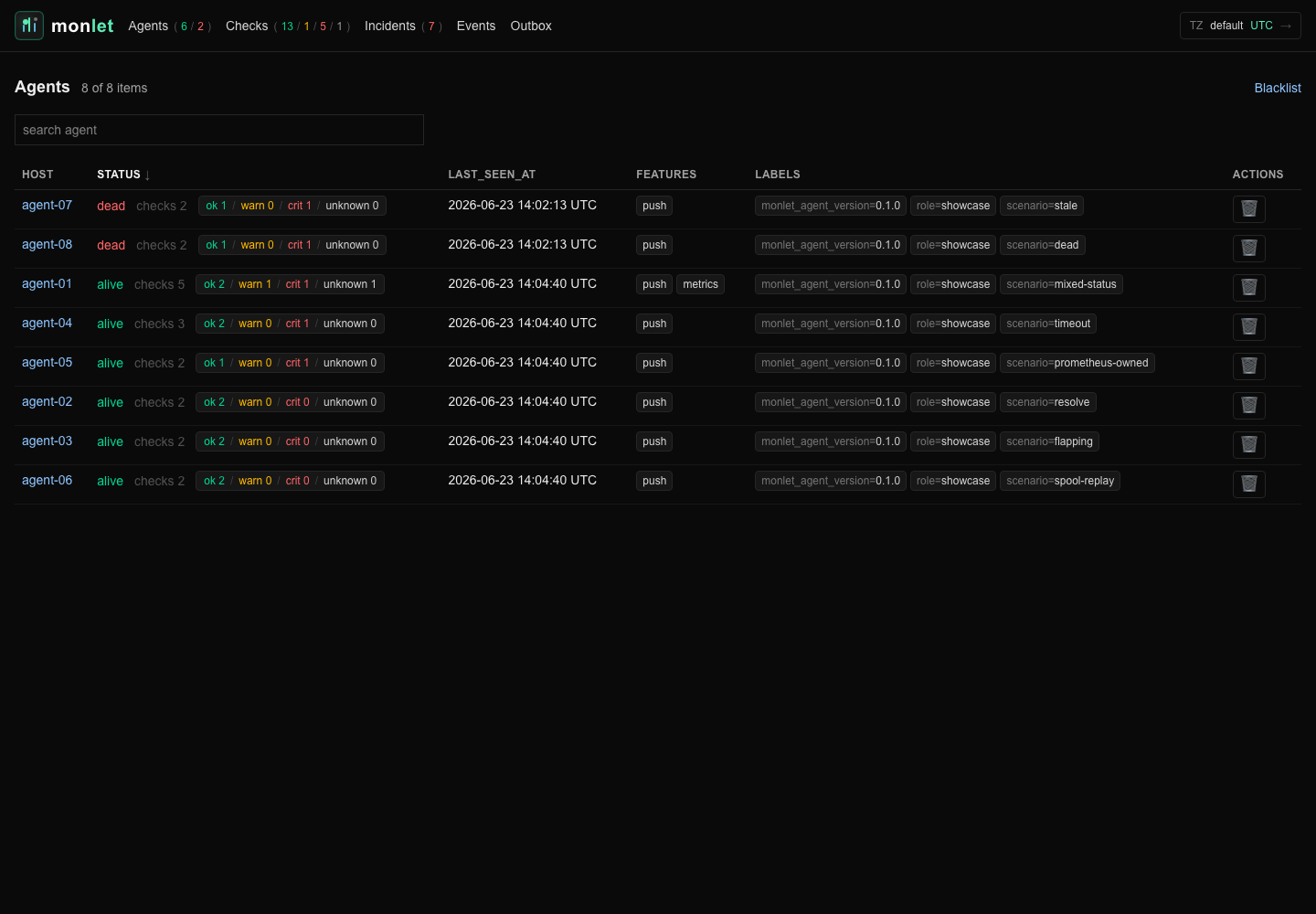The height and width of the screenshot is (914, 1316).
Task: Click role=showcase label on agent-05 row
Action: 953,363
